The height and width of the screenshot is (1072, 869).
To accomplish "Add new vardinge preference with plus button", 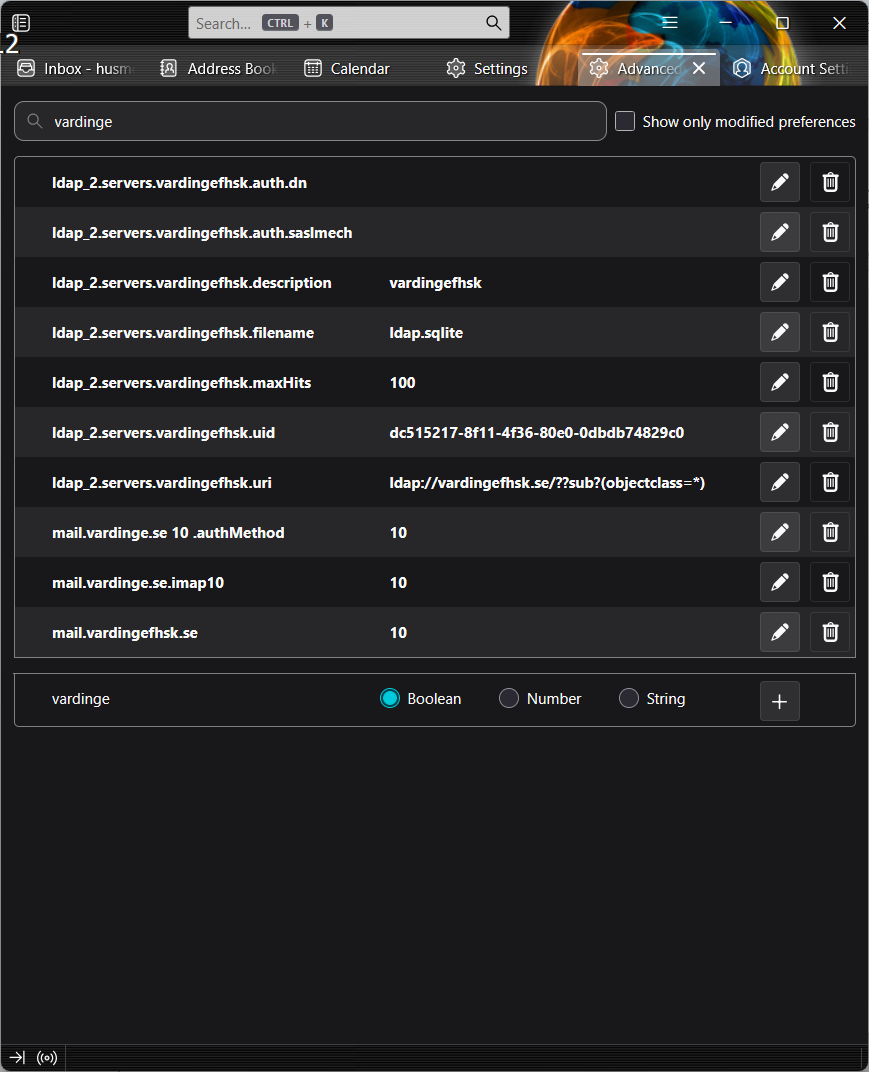I will click(x=780, y=702).
